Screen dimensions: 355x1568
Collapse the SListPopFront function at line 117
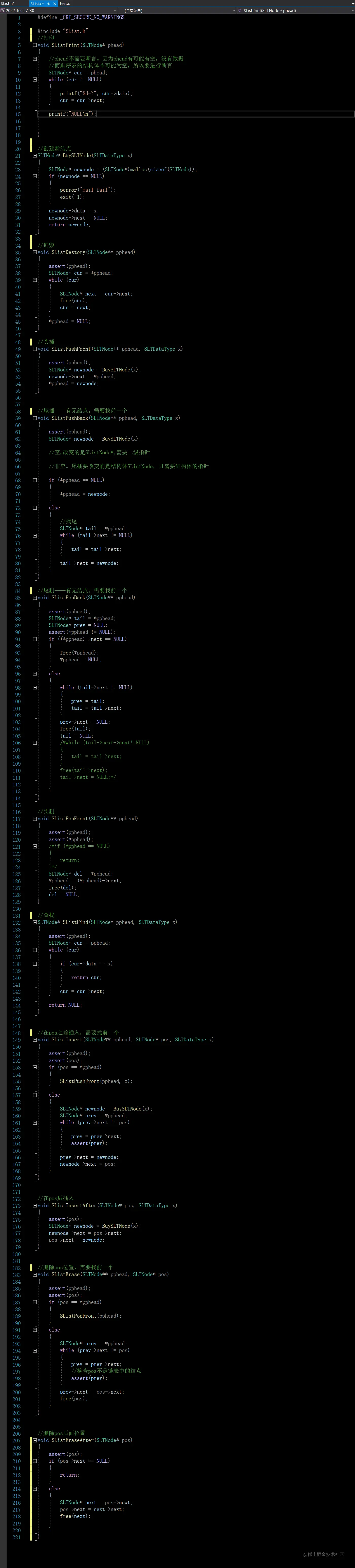tap(35, 819)
